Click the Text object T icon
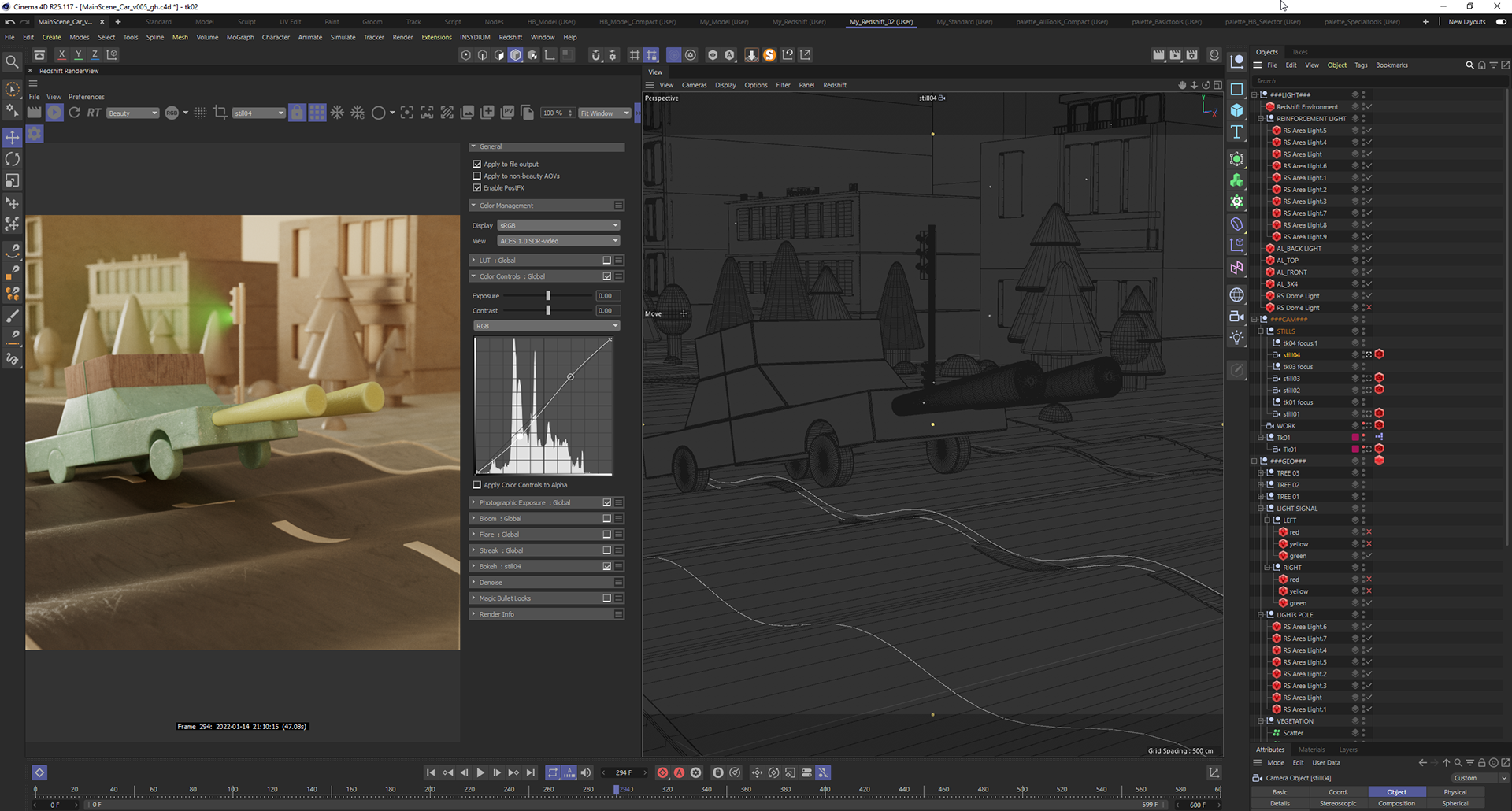 tap(1236, 132)
